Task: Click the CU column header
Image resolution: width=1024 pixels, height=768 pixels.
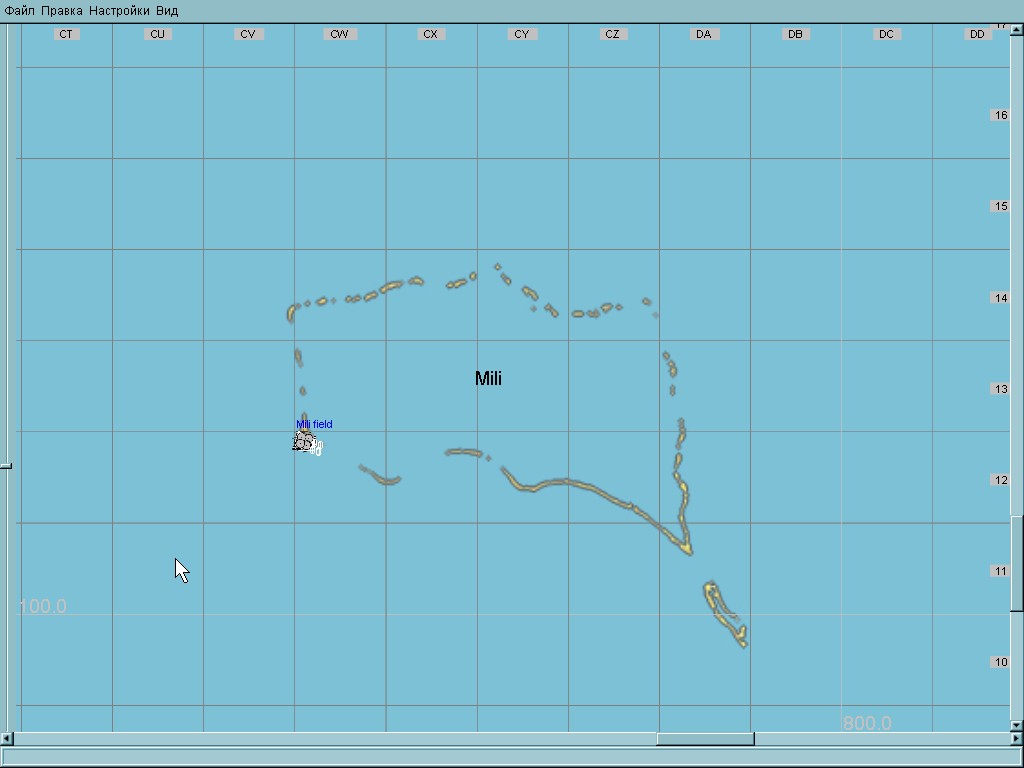Action: click(x=157, y=34)
